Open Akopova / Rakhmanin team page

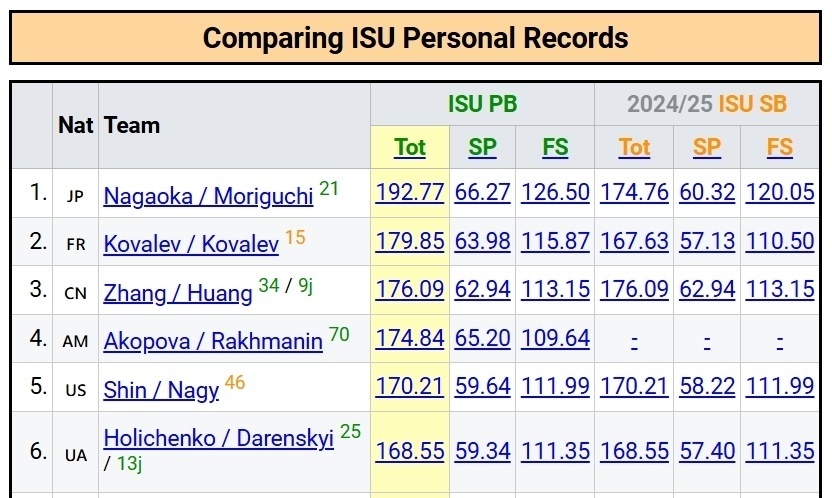[213, 340]
